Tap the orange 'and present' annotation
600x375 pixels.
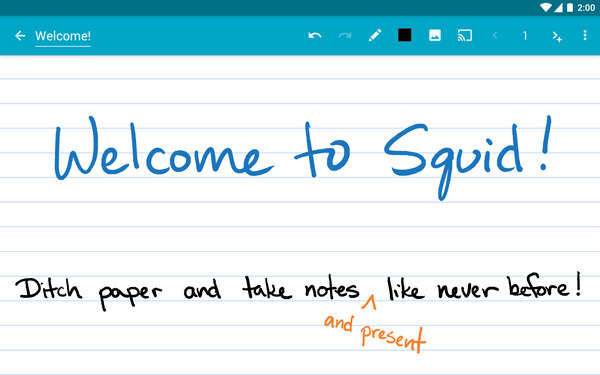(374, 332)
